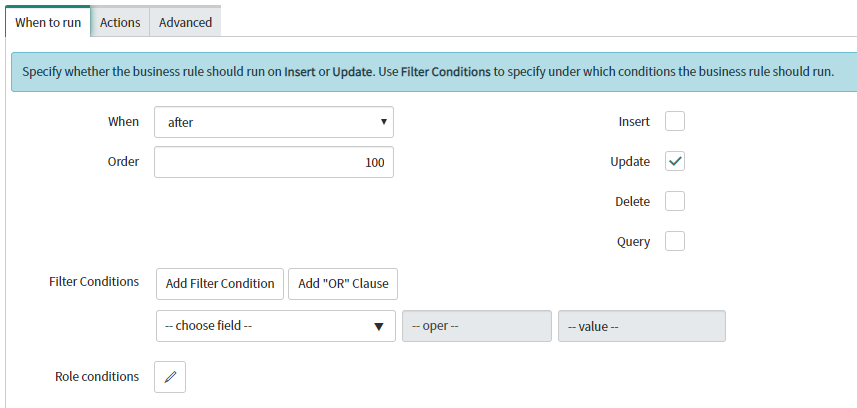Switch to the Advanced tab
Image resolution: width=857 pixels, height=408 pixels.
pyautogui.click(x=185, y=22)
